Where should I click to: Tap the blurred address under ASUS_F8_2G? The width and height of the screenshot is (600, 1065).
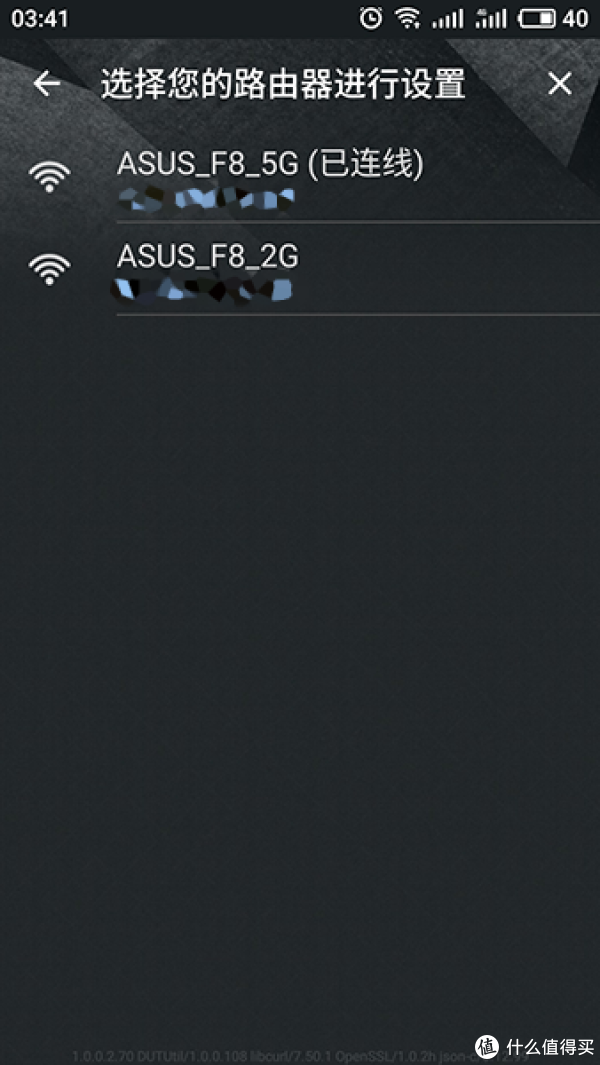(202, 289)
